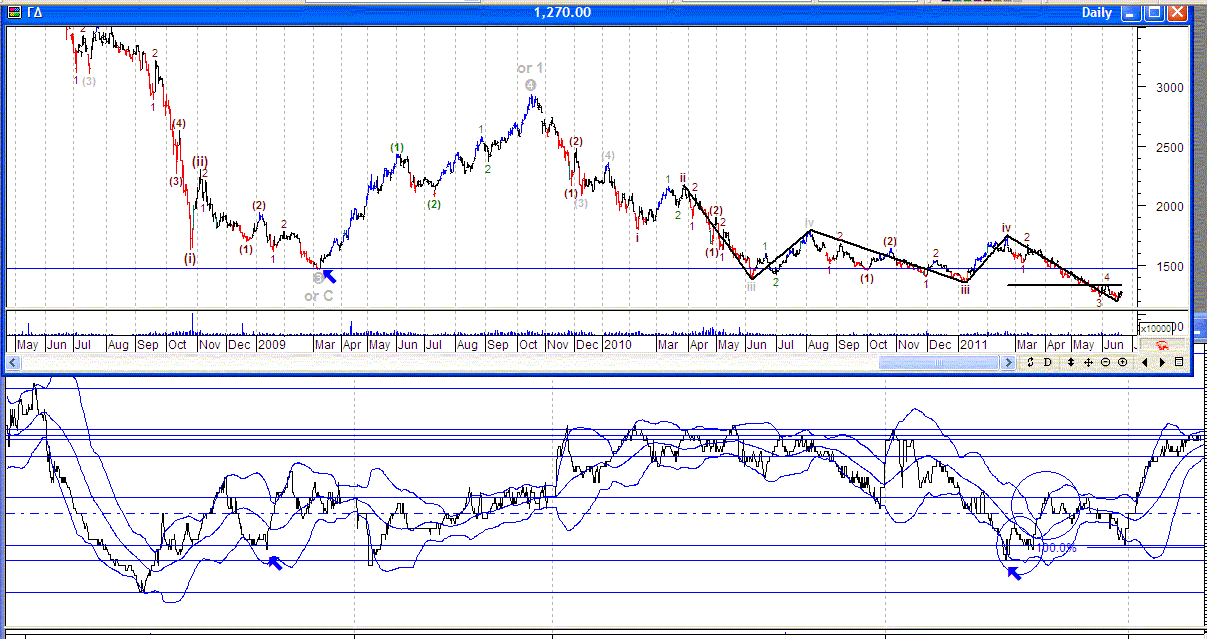Open the chart menu list icon
This screenshot has height=639, width=1207.
click(1178, 362)
